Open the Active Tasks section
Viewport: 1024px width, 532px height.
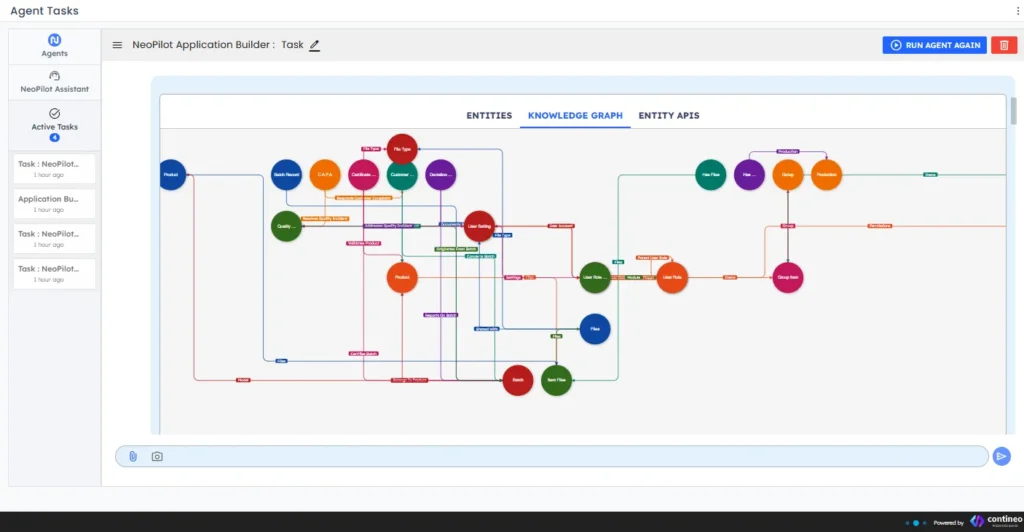(54, 124)
